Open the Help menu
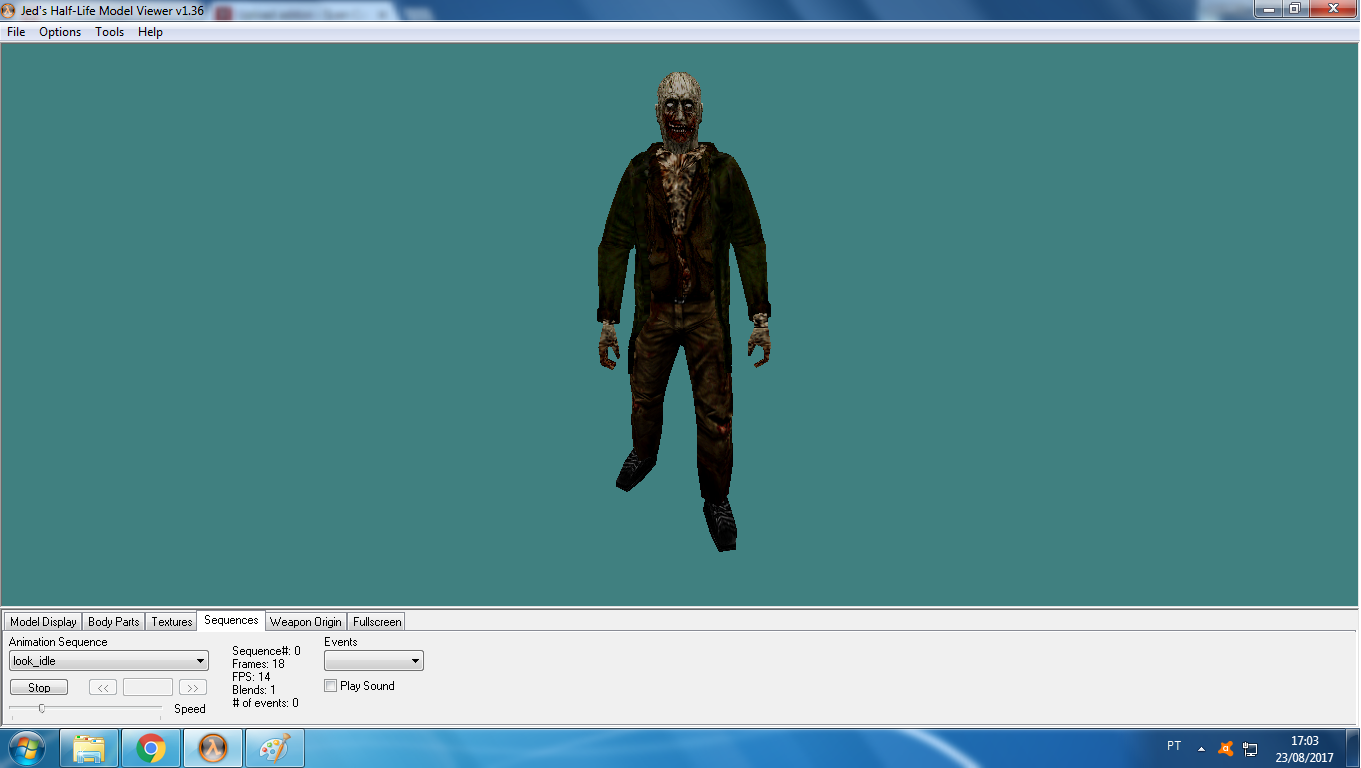The width and height of the screenshot is (1361, 768). [150, 32]
